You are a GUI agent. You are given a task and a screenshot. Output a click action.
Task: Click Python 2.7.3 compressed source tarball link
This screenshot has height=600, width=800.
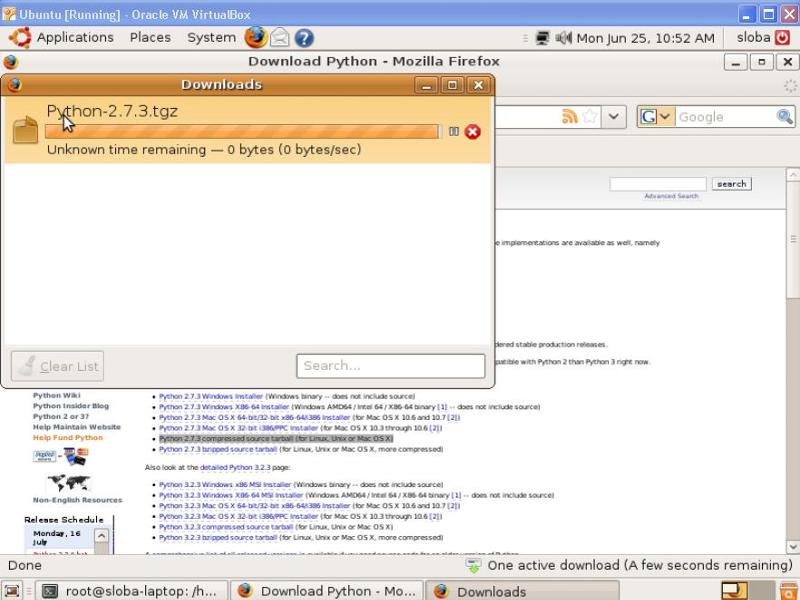[x=276, y=439]
